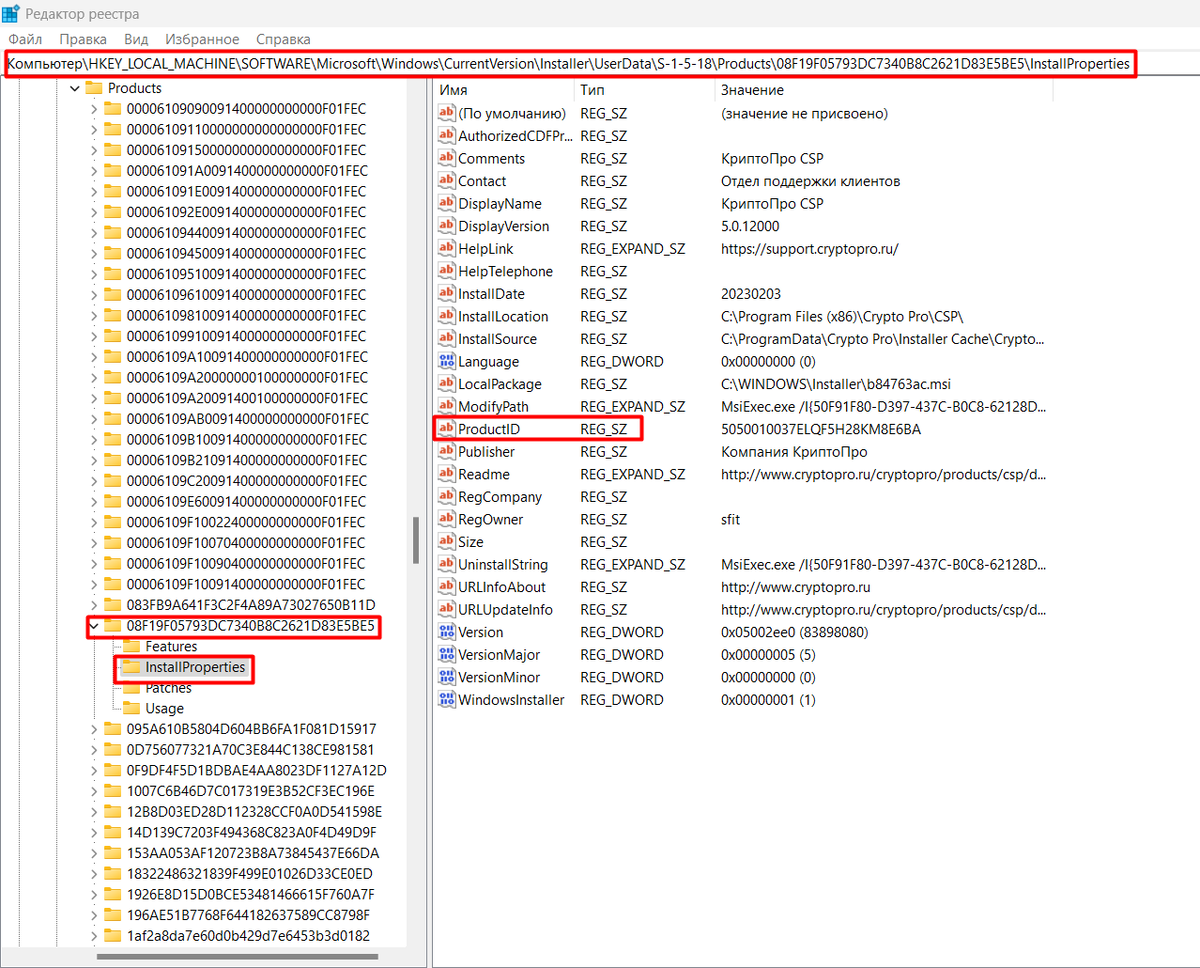
Task: Expand key 1af2a8da7e60d0b429d7e6453b3d0182
Action: coord(94,936)
